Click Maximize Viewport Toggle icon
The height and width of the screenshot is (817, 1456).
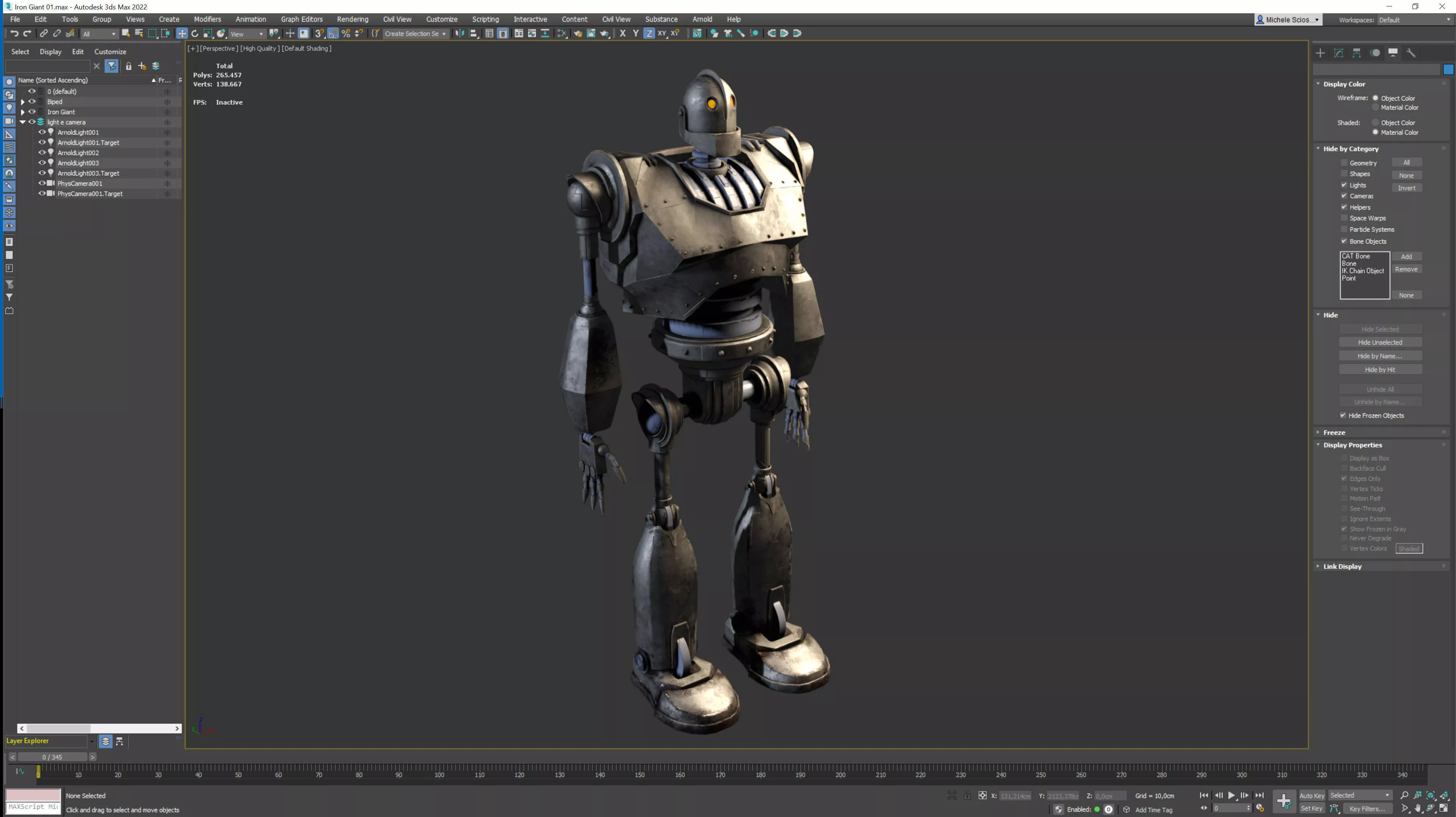[x=1444, y=809]
